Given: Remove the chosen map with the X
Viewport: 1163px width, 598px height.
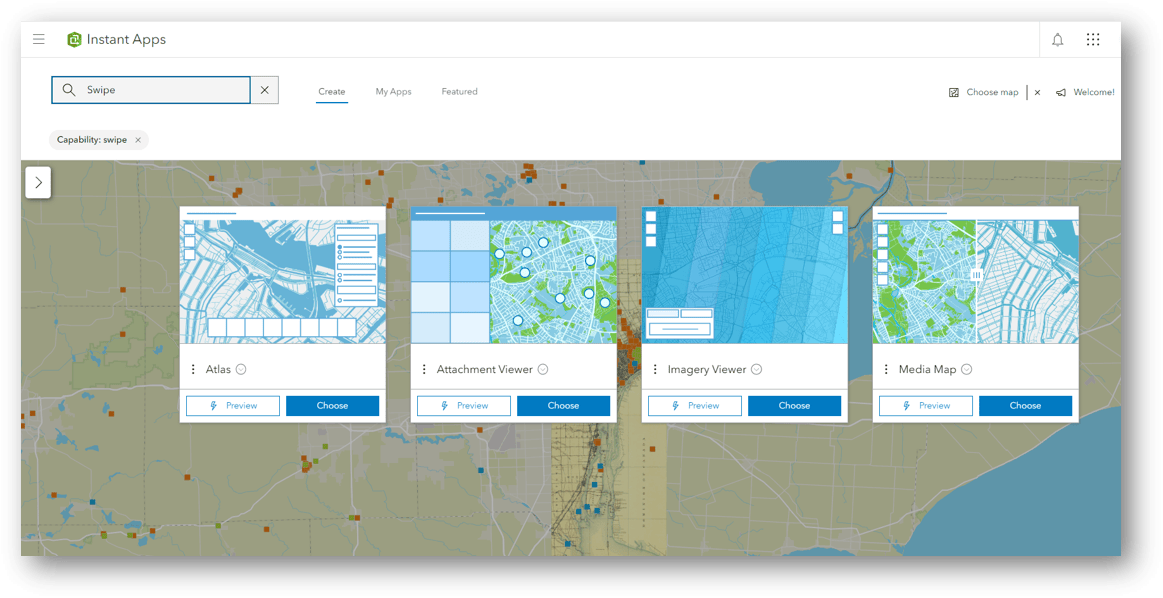Looking at the screenshot, I should (1037, 93).
